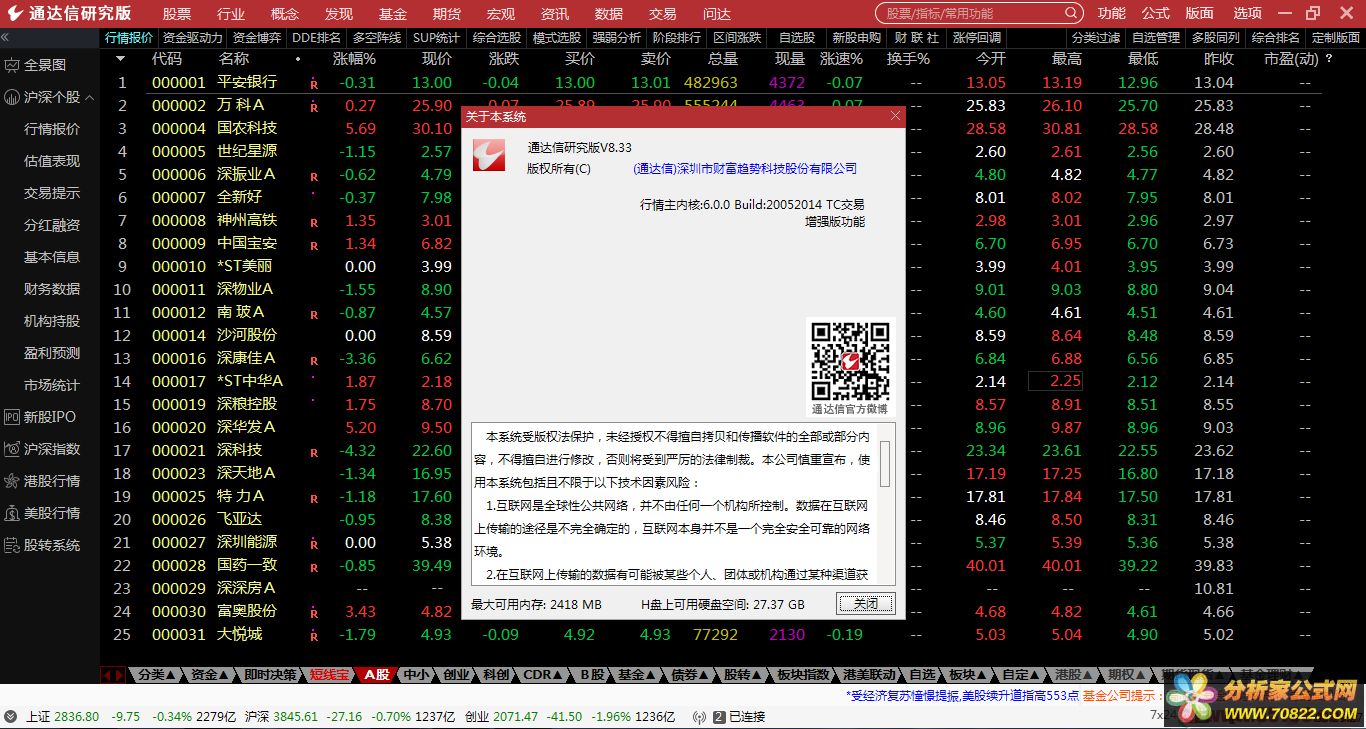Open 全景图 panorama view icon
Image resolution: width=1366 pixels, height=729 pixels.
pos(12,65)
